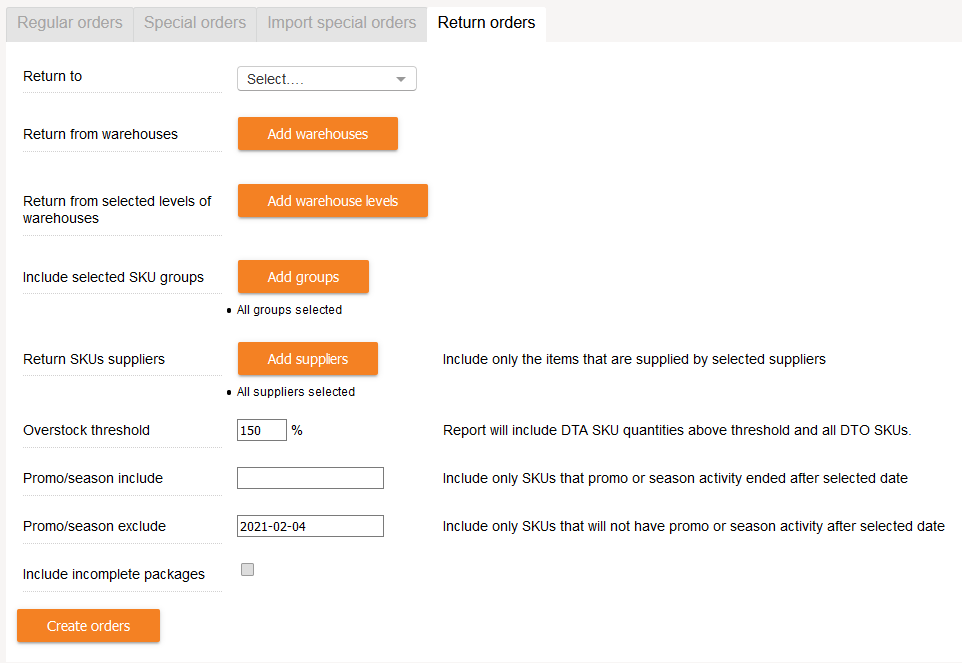The width and height of the screenshot is (962, 663).
Task: Click the Overstock threshold label
Action: 86,430
